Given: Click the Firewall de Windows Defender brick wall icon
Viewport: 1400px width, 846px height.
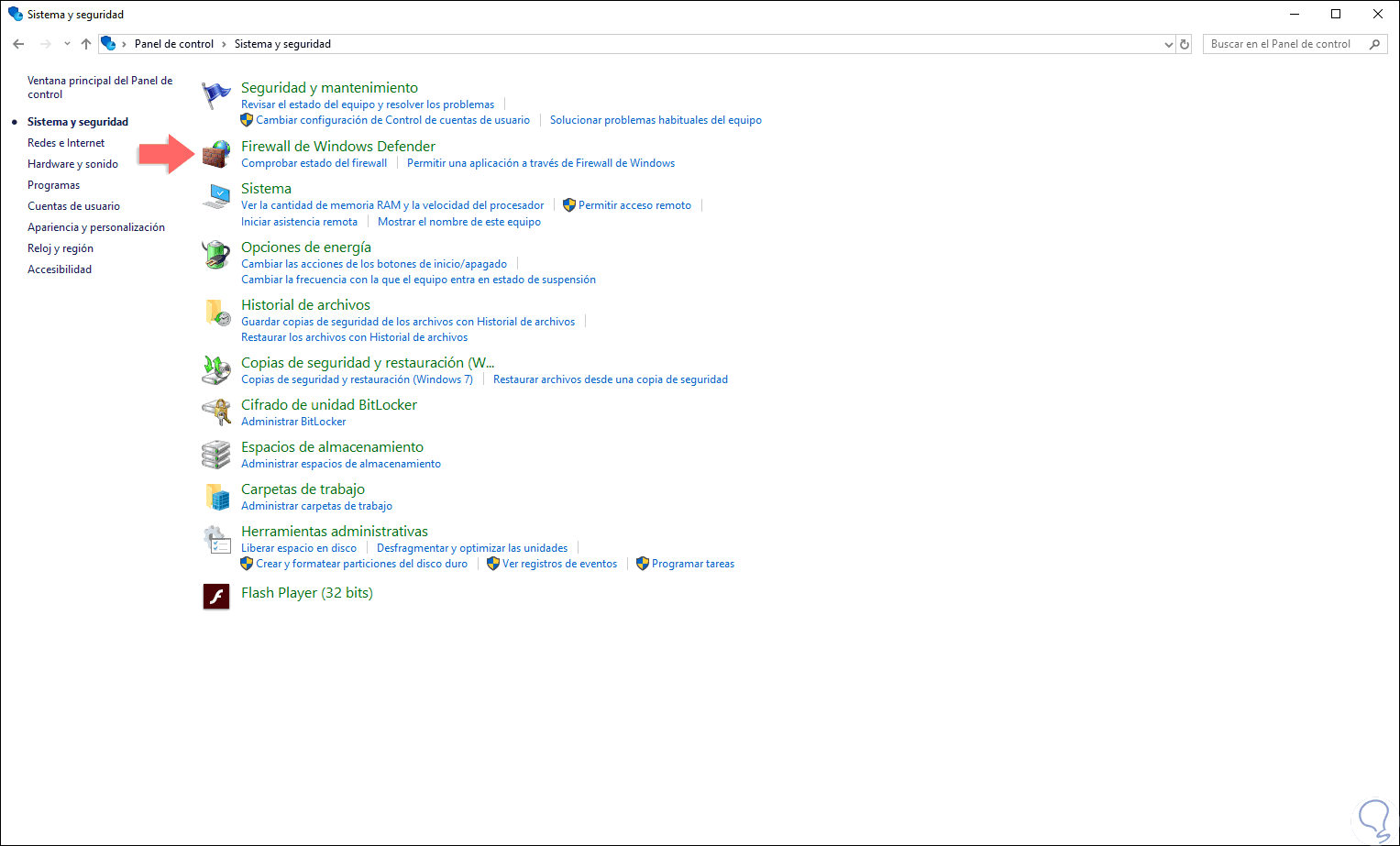Looking at the screenshot, I should click(216, 154).
